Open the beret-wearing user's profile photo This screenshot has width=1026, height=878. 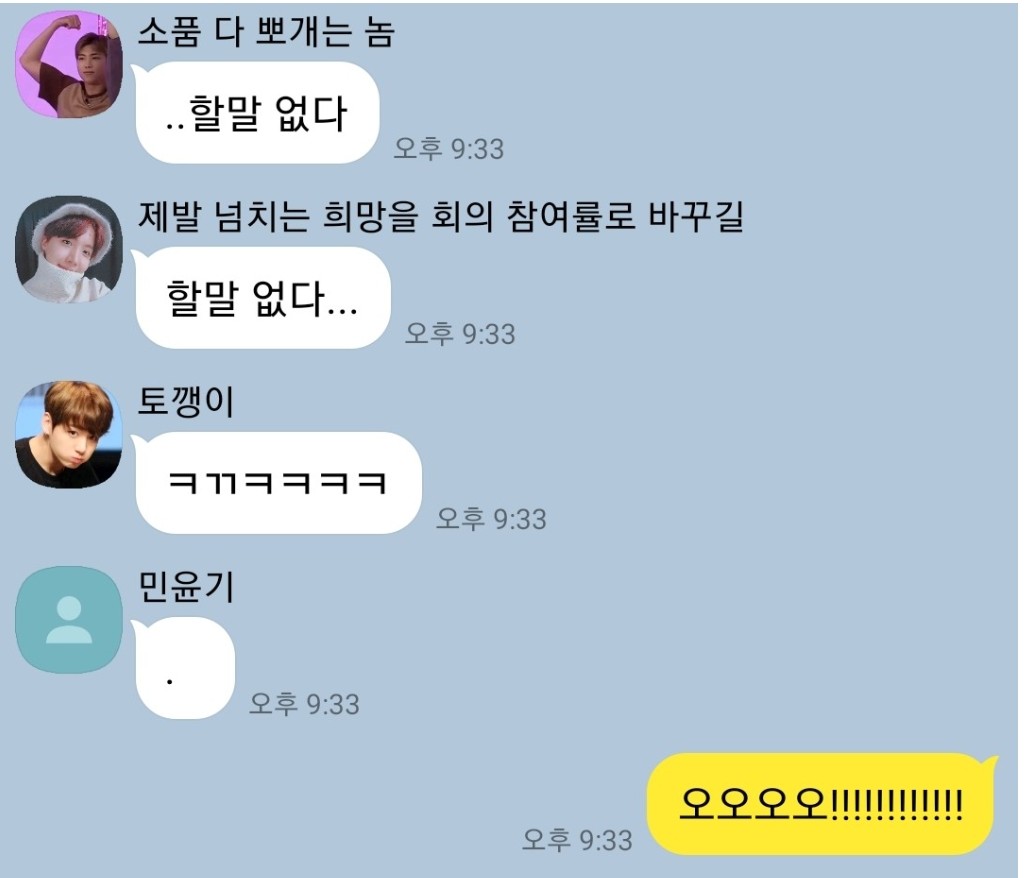click(69, 249)
